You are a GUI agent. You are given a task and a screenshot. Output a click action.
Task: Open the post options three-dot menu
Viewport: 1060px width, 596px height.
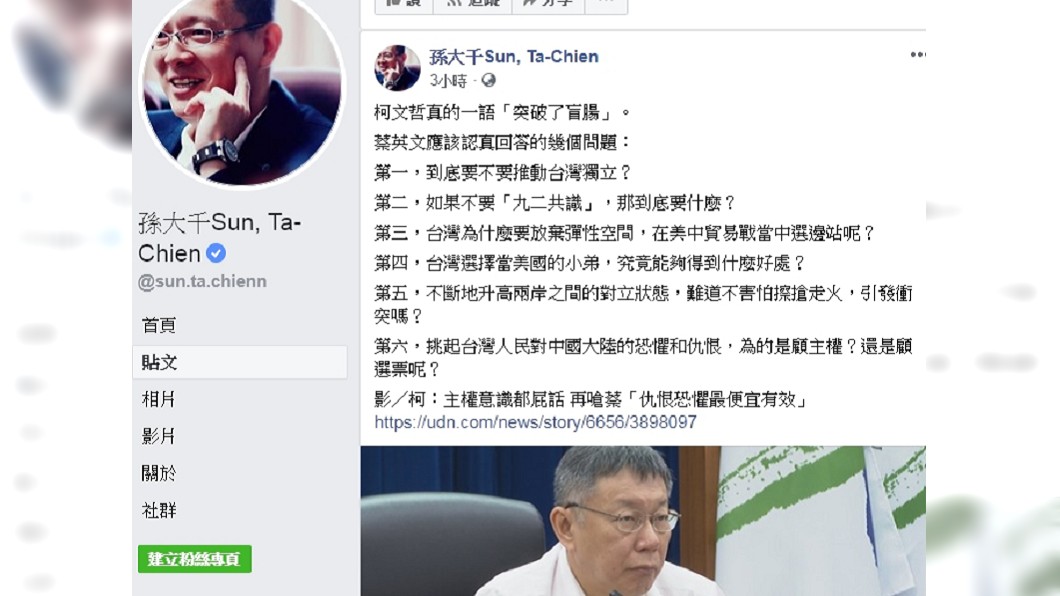[917, 55]
